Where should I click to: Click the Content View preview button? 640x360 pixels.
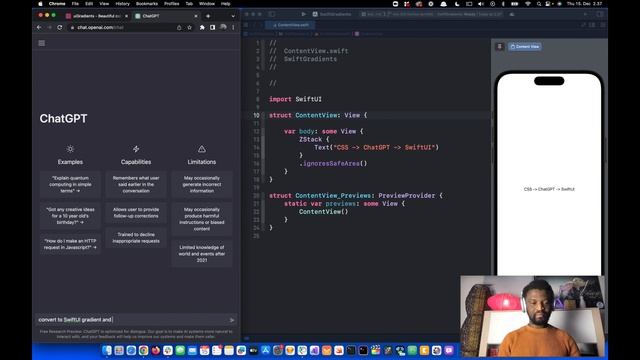(525, 47)
